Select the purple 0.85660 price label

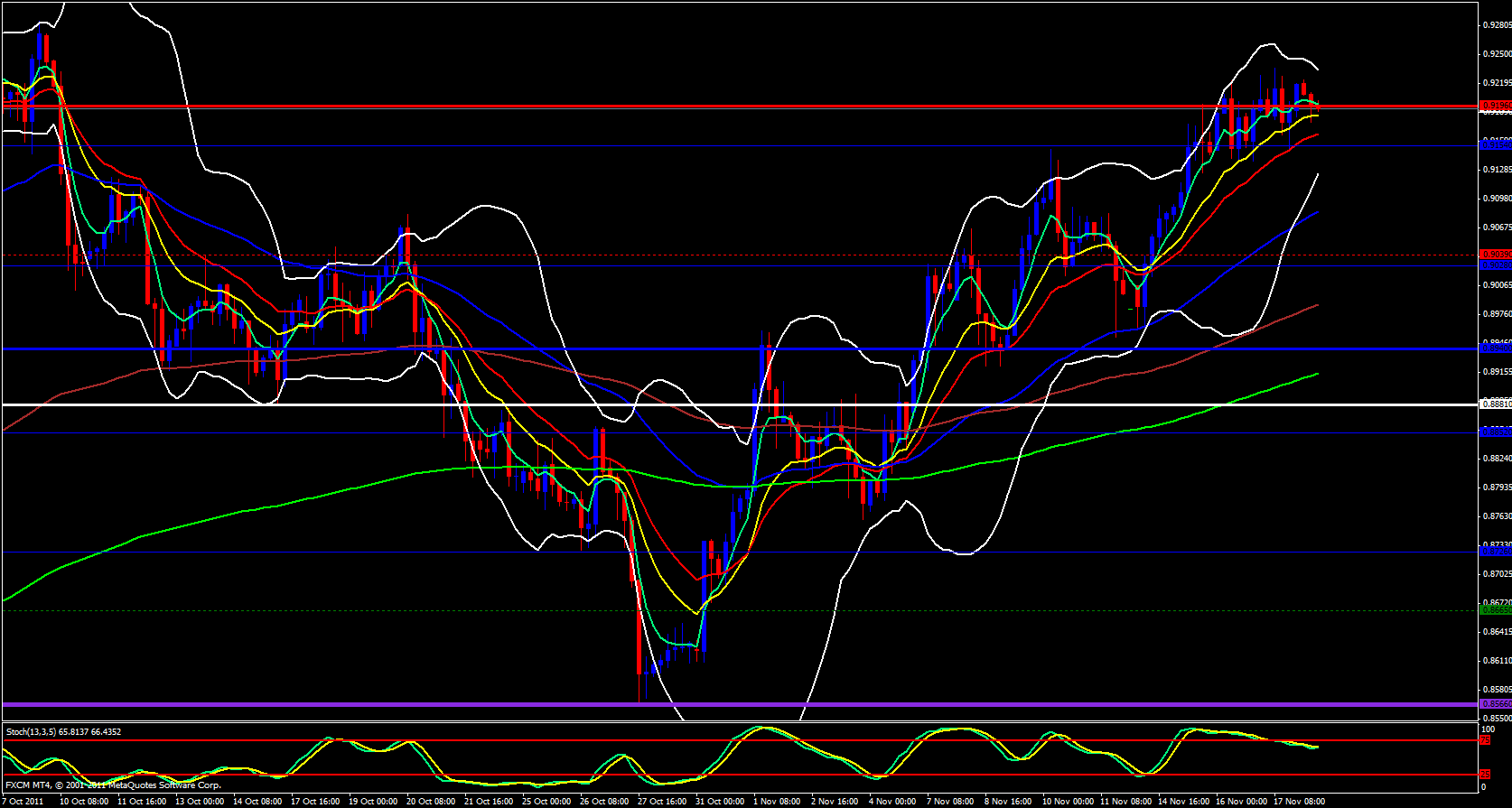[1495, 704]
